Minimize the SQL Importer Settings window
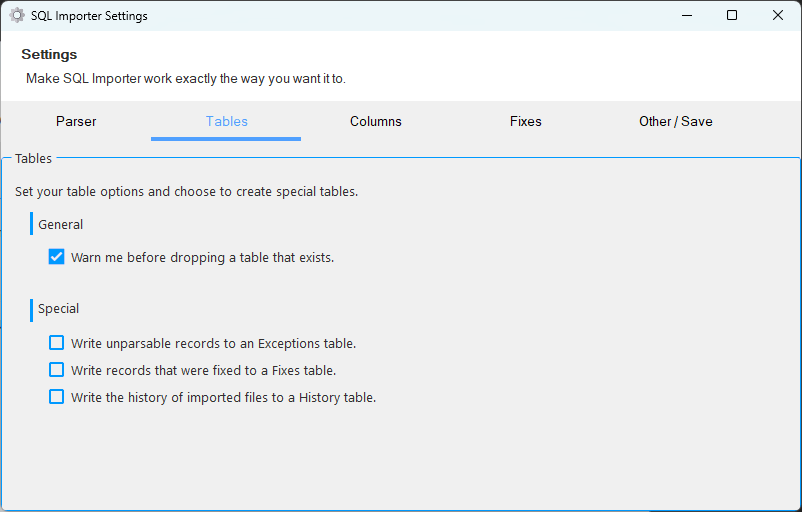The height and width of the screenshot is (512, 802). click(687, 15)
